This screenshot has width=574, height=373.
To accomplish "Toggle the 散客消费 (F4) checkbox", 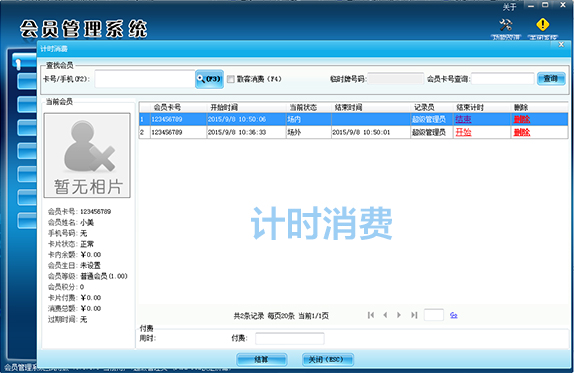I will tap(231, 79).
